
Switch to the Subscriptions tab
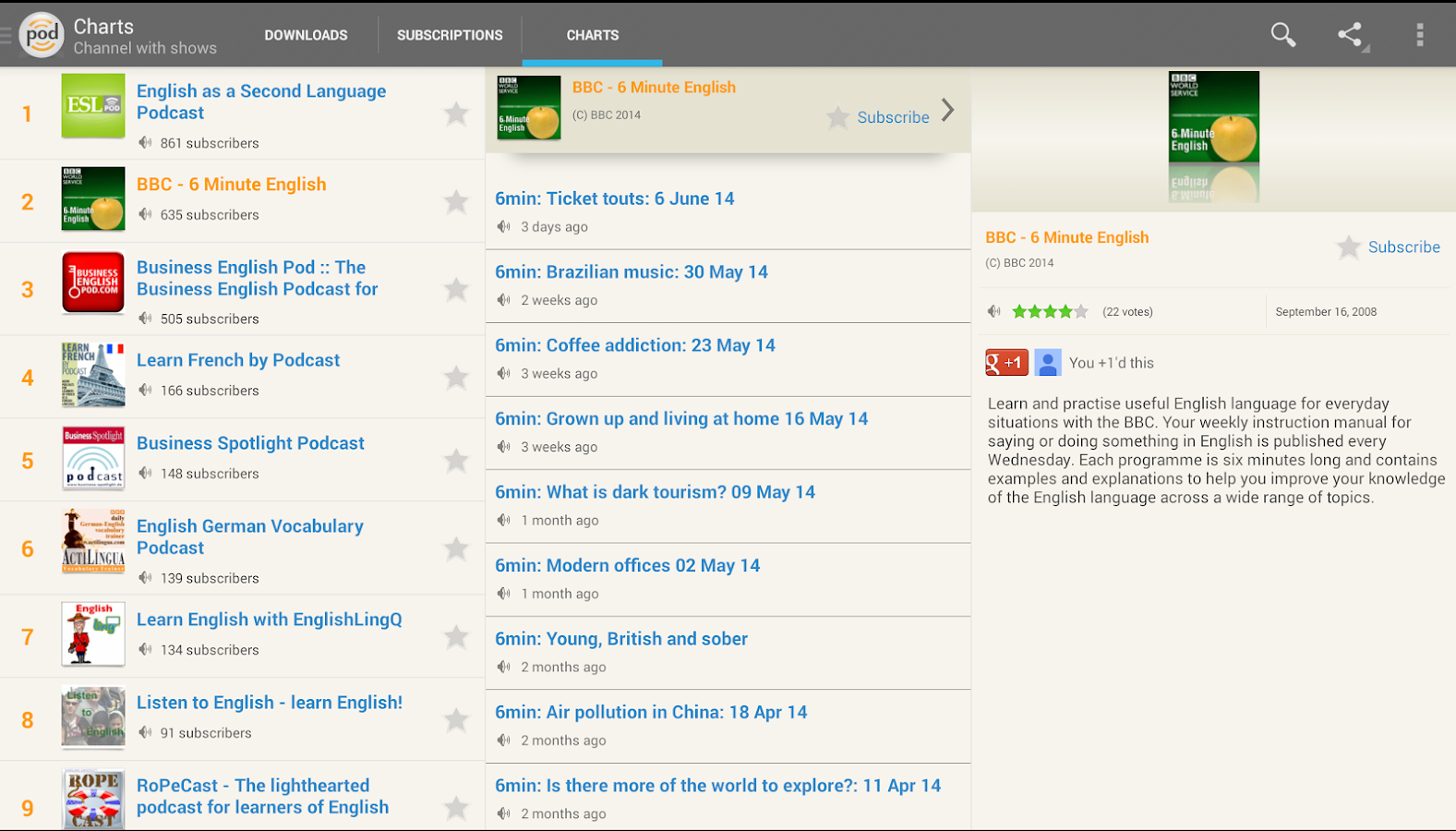450,35
